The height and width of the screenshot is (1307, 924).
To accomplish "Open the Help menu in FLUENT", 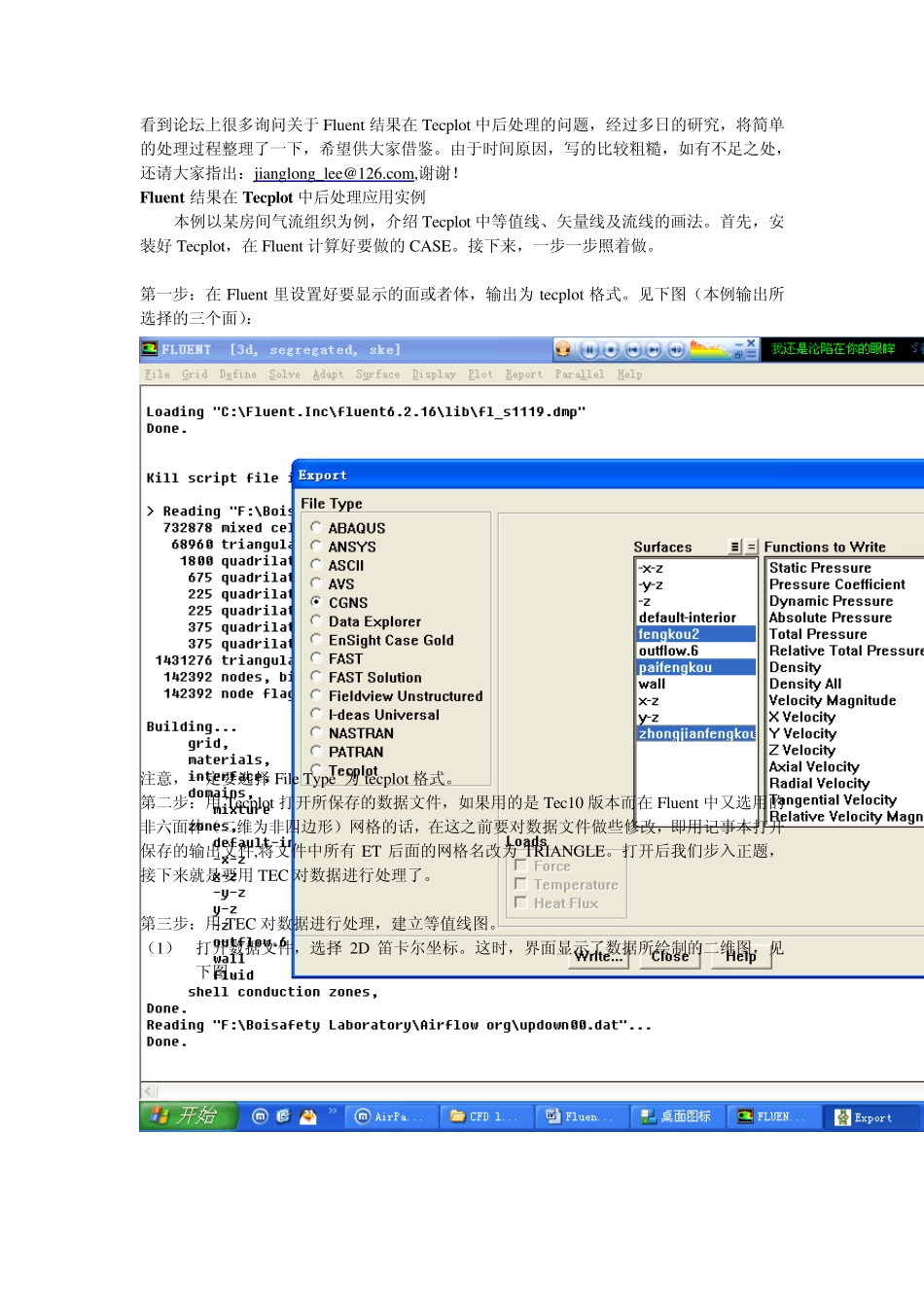I will click(x=629, y=374).
